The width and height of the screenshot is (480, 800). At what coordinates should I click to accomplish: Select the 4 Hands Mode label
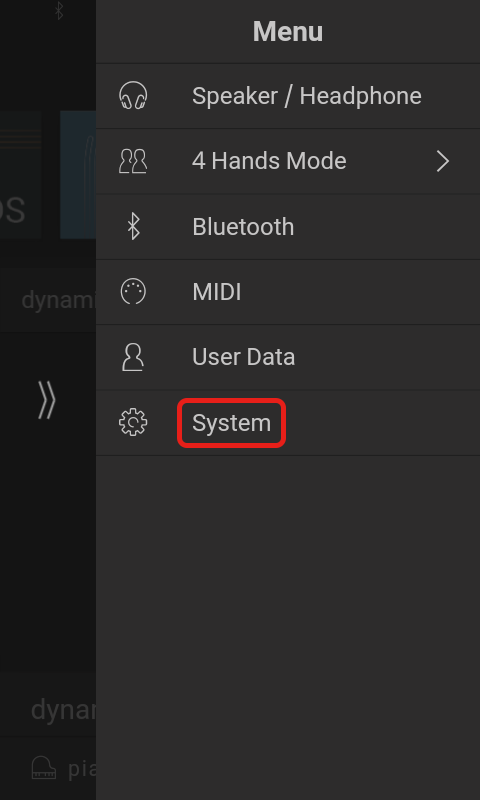click(x=269, y=161)
